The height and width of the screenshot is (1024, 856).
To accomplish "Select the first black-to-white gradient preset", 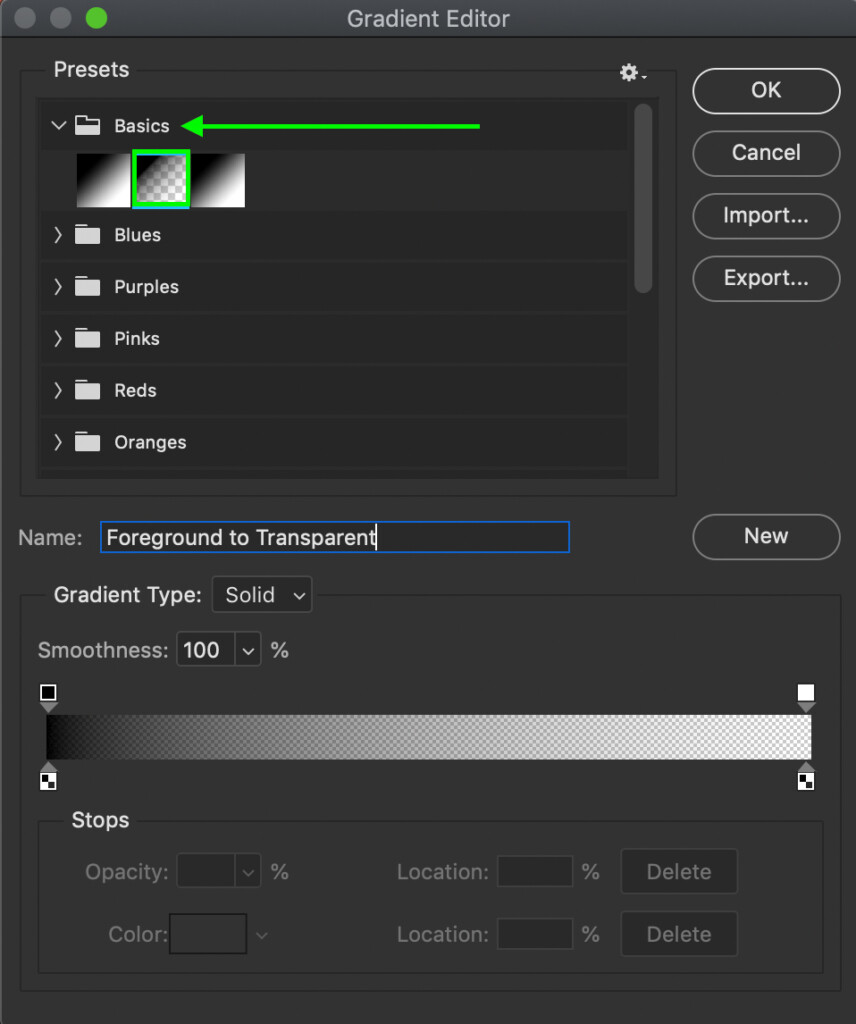I will 104,180.
